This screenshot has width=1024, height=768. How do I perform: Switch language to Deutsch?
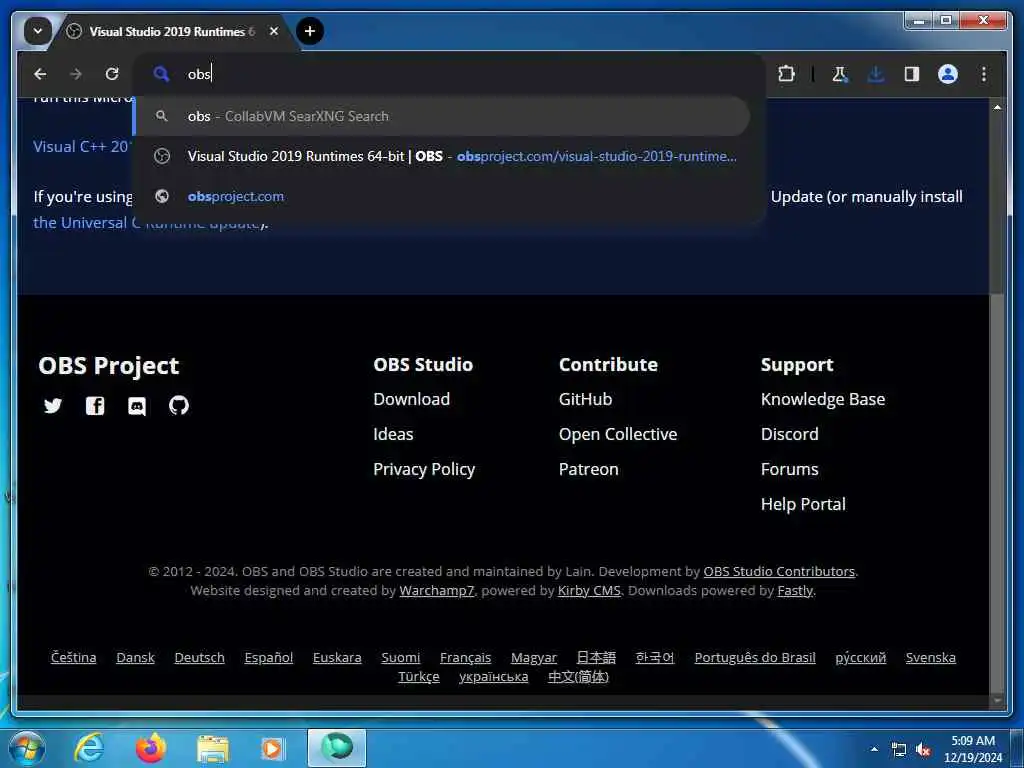199,658
